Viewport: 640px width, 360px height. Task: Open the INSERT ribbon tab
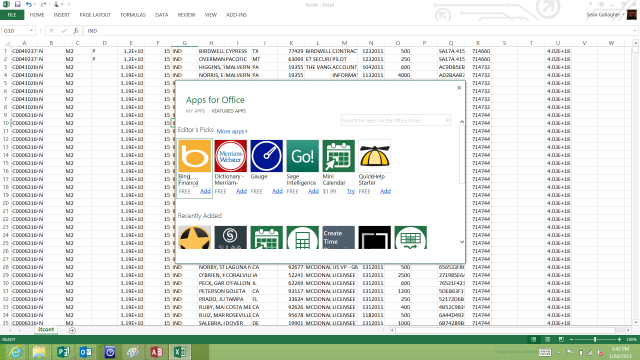pos(62,15)
